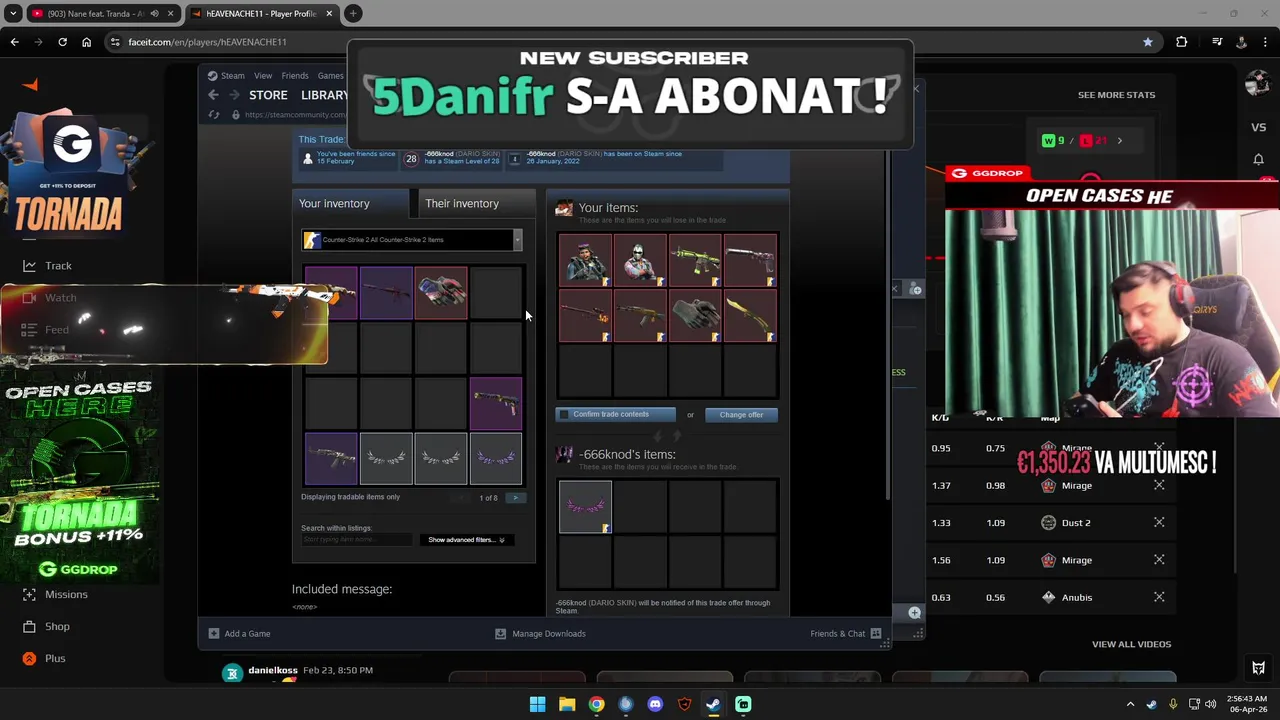Open the Friends menu in Steam
Viewport: 1280px width, 720px height.
(295, 76)
